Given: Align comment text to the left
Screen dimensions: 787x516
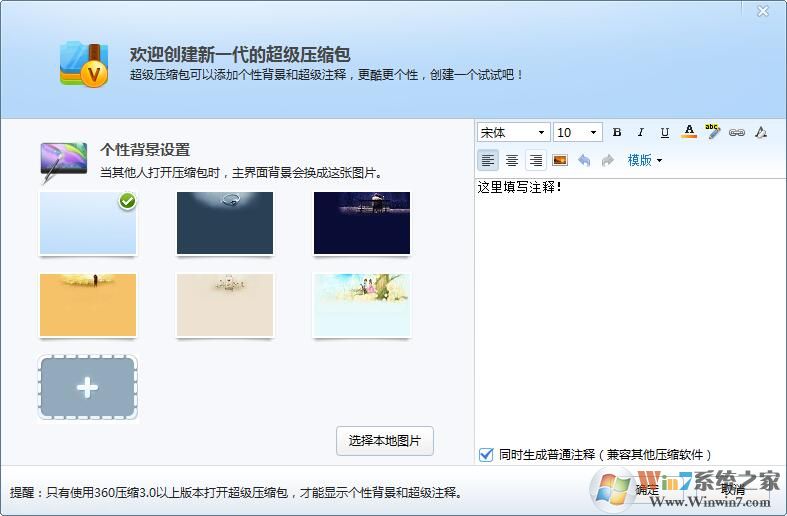Looking at the screenshot, I should pyautogui.click(x=487, y=161).
